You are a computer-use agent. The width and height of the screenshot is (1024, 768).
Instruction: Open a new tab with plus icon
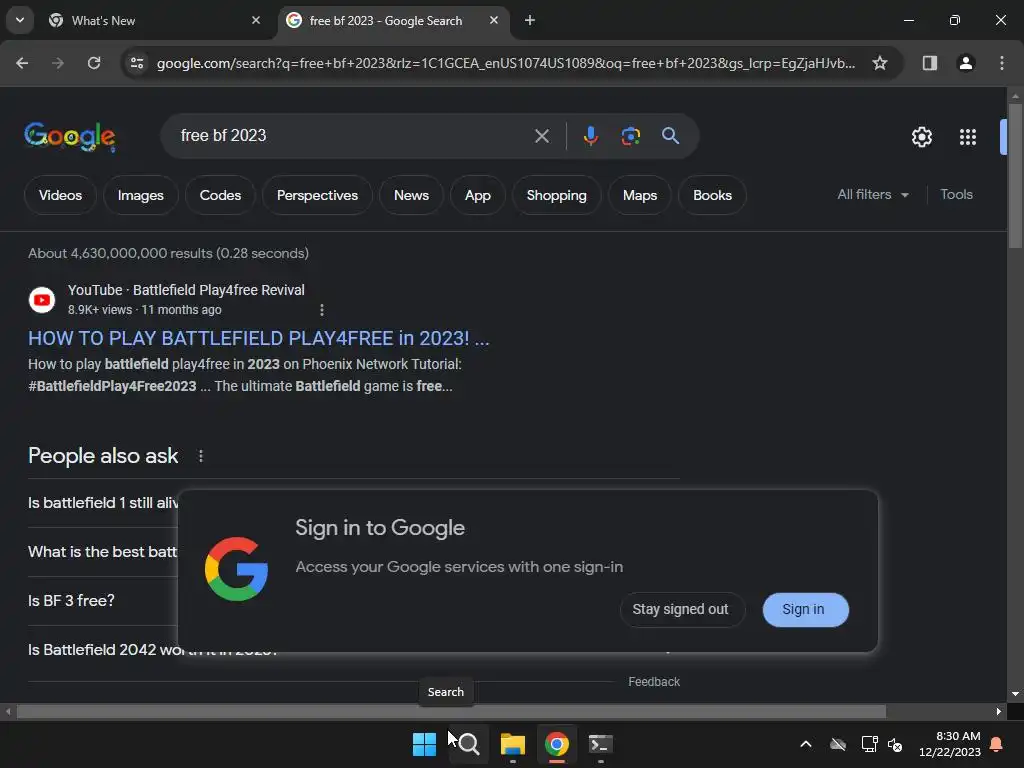click(530, 20)
